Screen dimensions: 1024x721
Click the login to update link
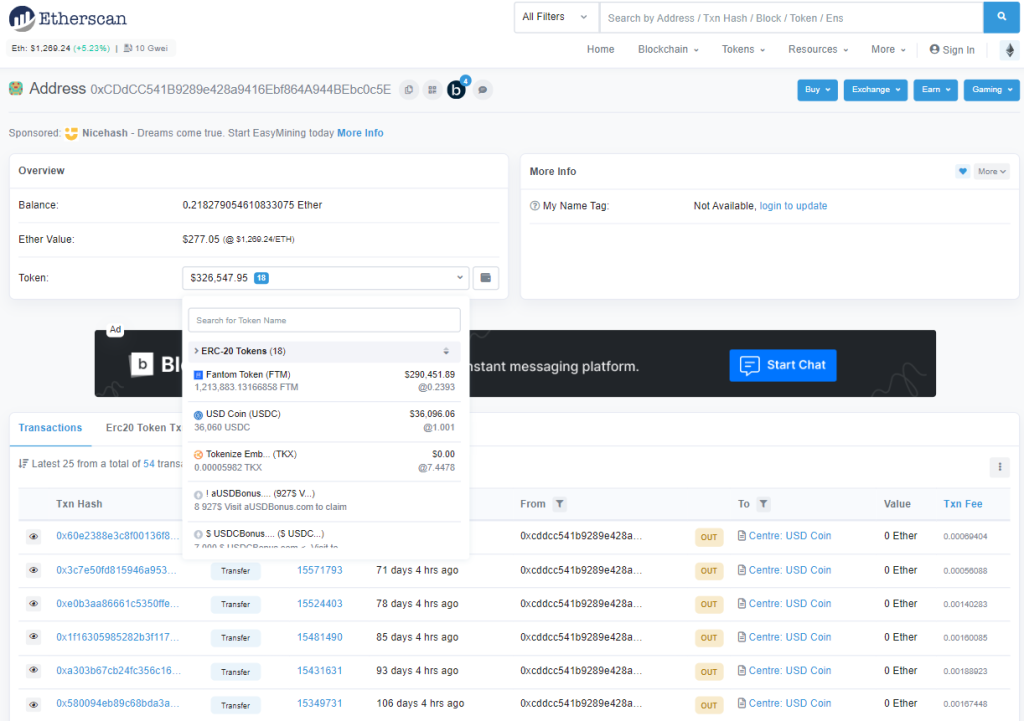[x=793, y=206]
